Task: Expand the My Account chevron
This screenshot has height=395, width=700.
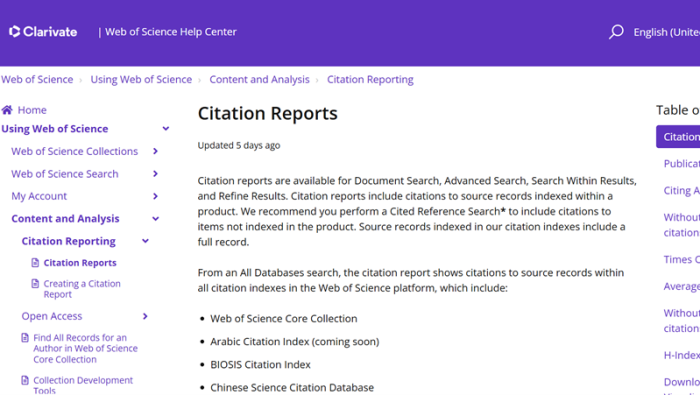Action: [x=155, y=196]
